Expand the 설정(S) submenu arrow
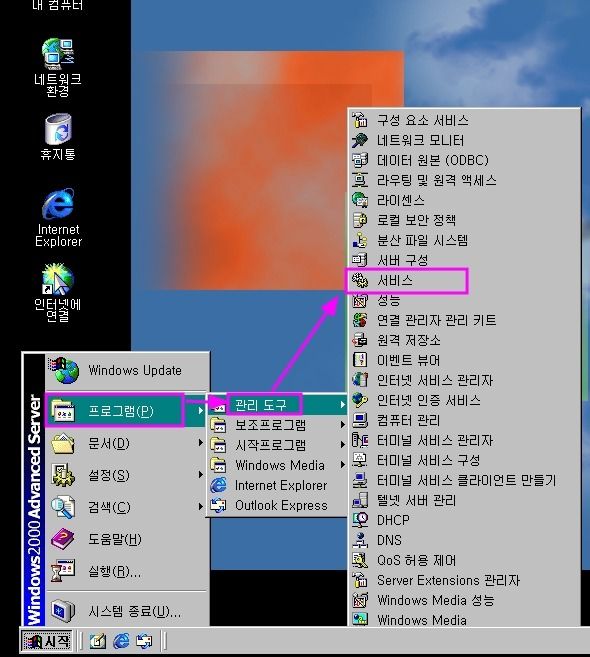590x657 pixels. coord(201,475)
